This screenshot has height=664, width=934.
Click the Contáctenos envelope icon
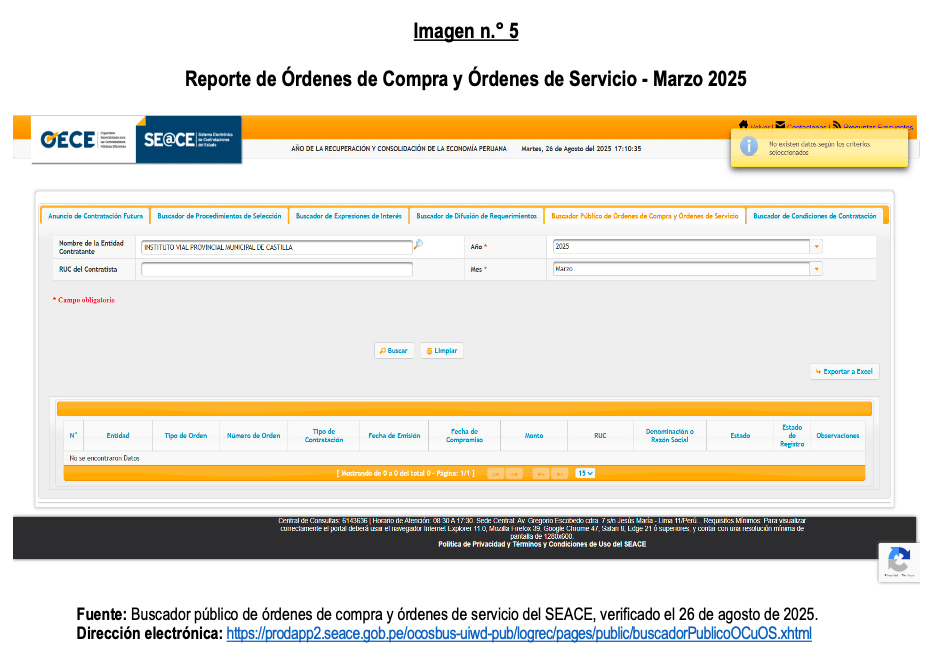coord(780,125)
